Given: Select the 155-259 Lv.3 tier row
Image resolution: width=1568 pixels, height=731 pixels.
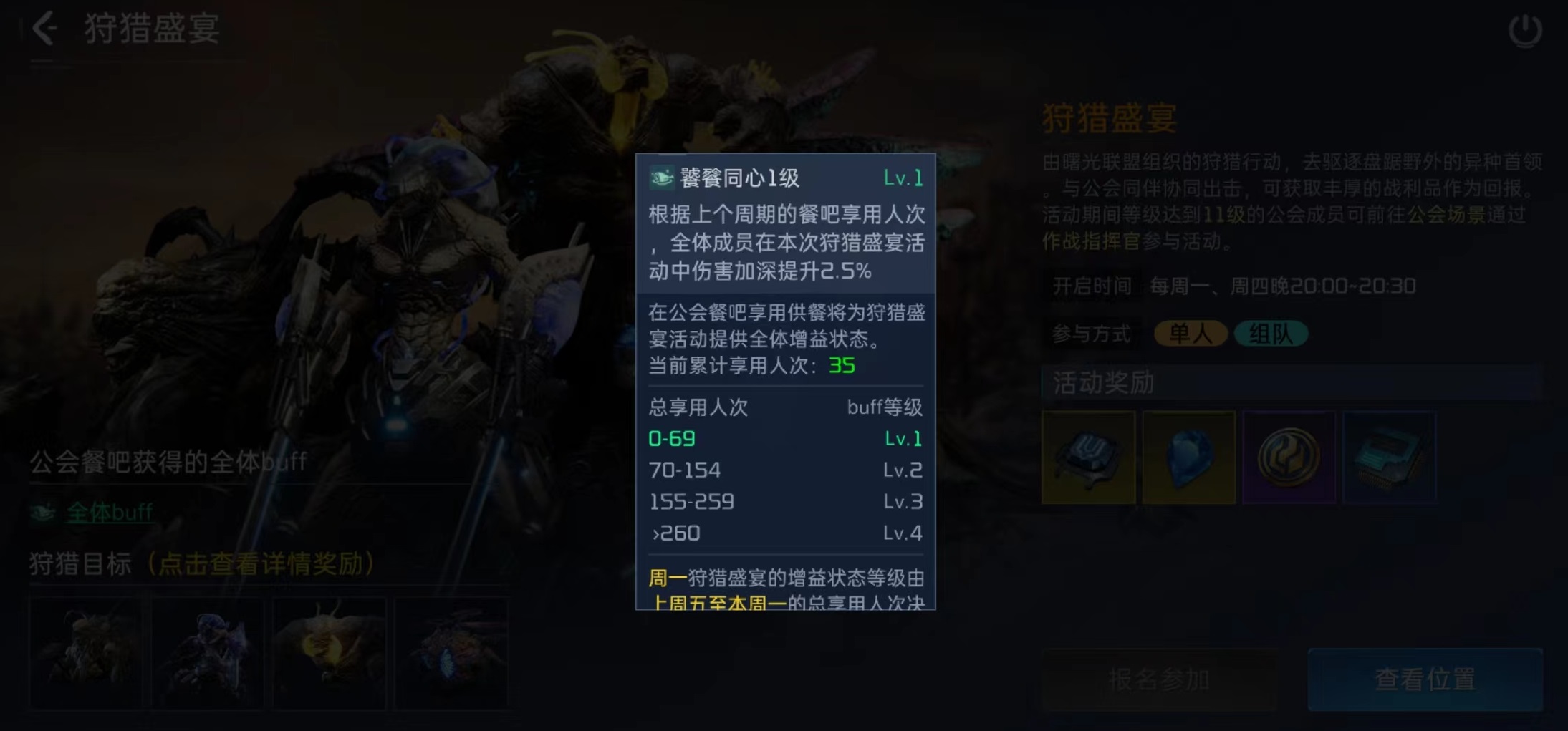Looking at the screenshot, I should [x=785, y=501].
